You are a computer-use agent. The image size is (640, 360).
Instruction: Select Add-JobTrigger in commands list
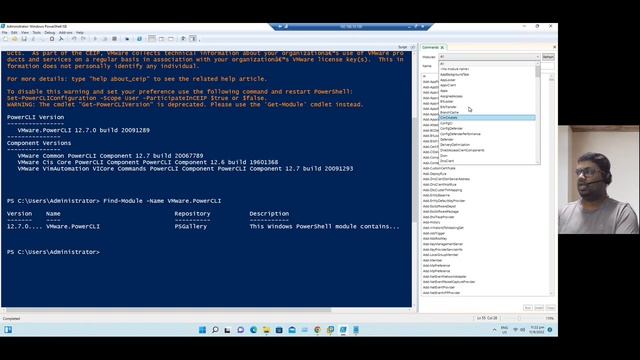tap(434, 233)
